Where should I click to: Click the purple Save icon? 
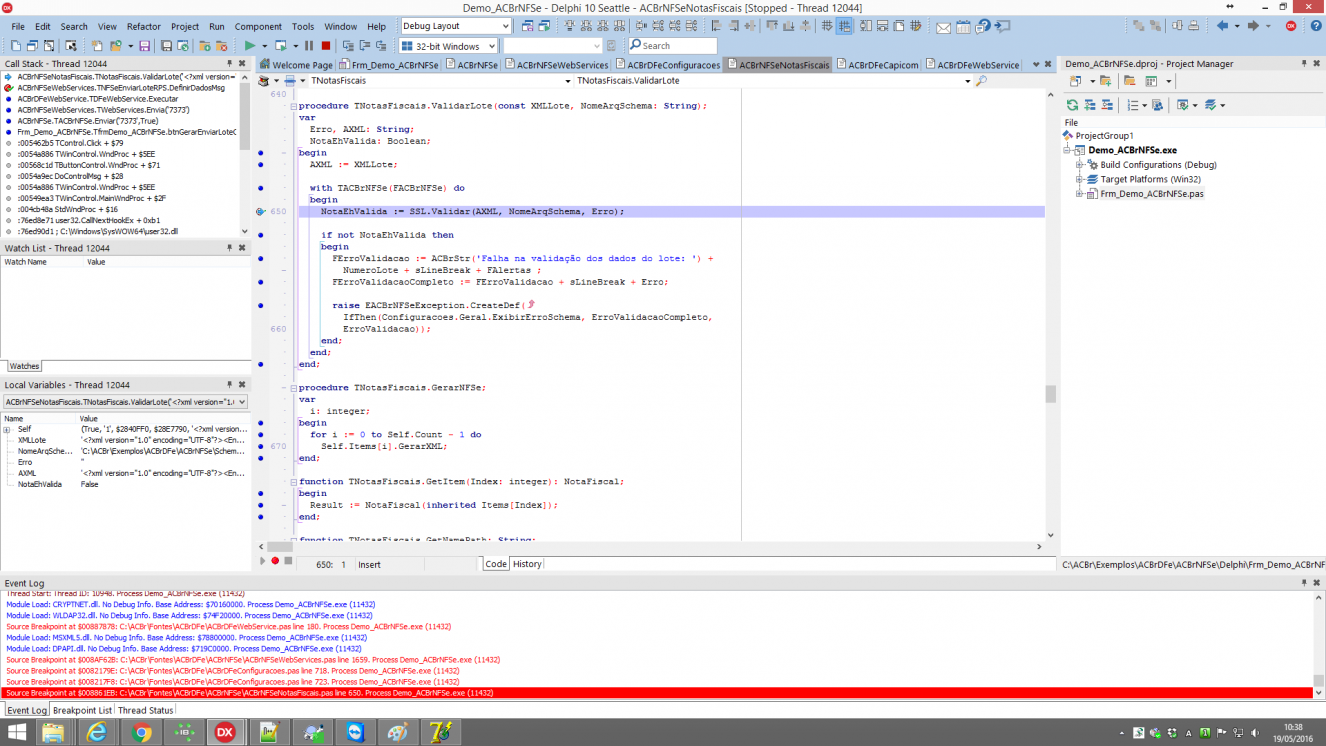coord(145,46)
